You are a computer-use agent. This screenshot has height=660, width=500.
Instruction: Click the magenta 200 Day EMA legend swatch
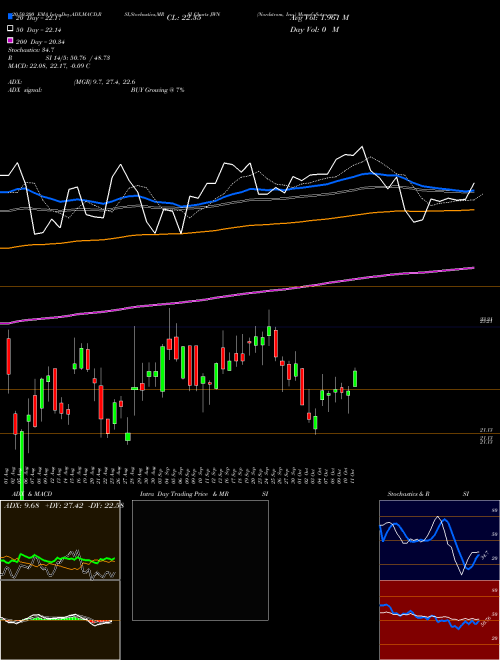(x=10, y=40)
